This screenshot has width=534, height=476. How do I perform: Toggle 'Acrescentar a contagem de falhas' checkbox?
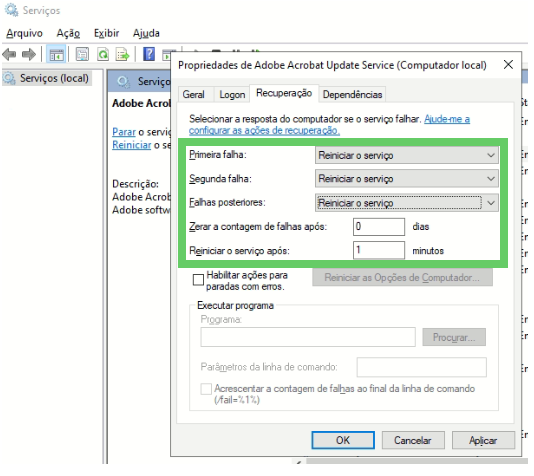pos(206,389)
